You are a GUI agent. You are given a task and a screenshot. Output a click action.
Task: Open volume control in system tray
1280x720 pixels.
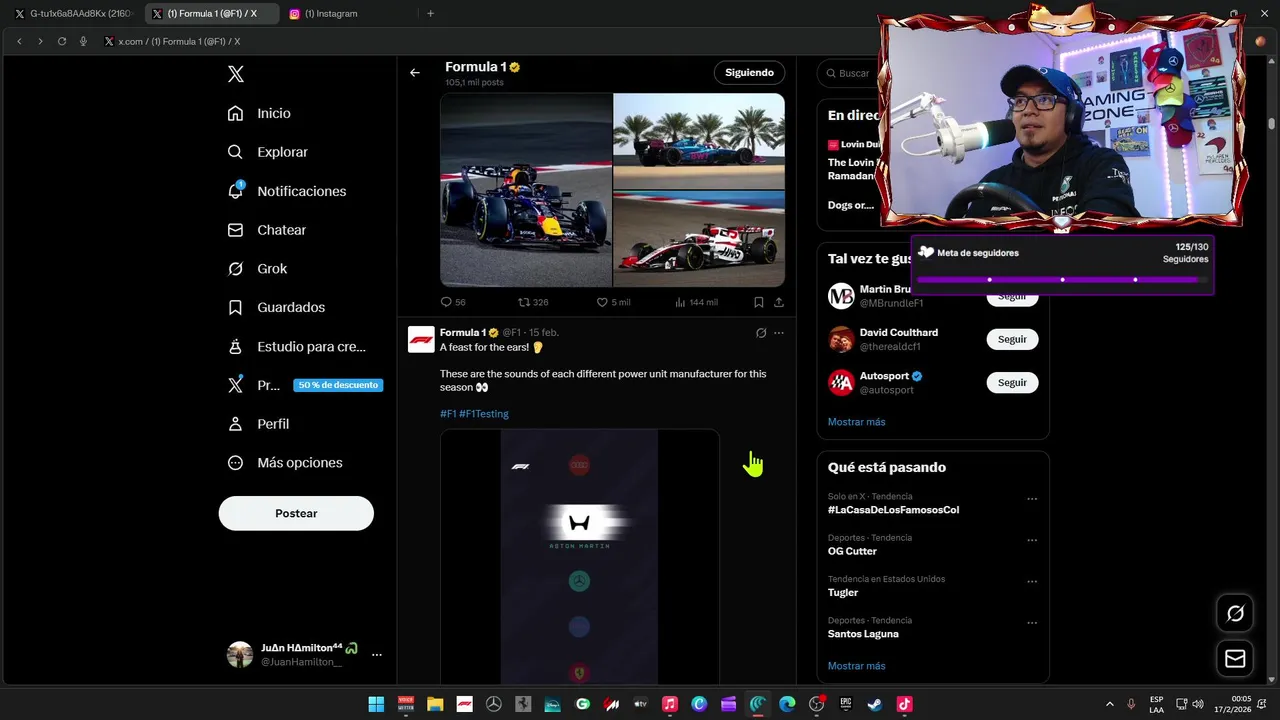click(x=1199, y=704)
